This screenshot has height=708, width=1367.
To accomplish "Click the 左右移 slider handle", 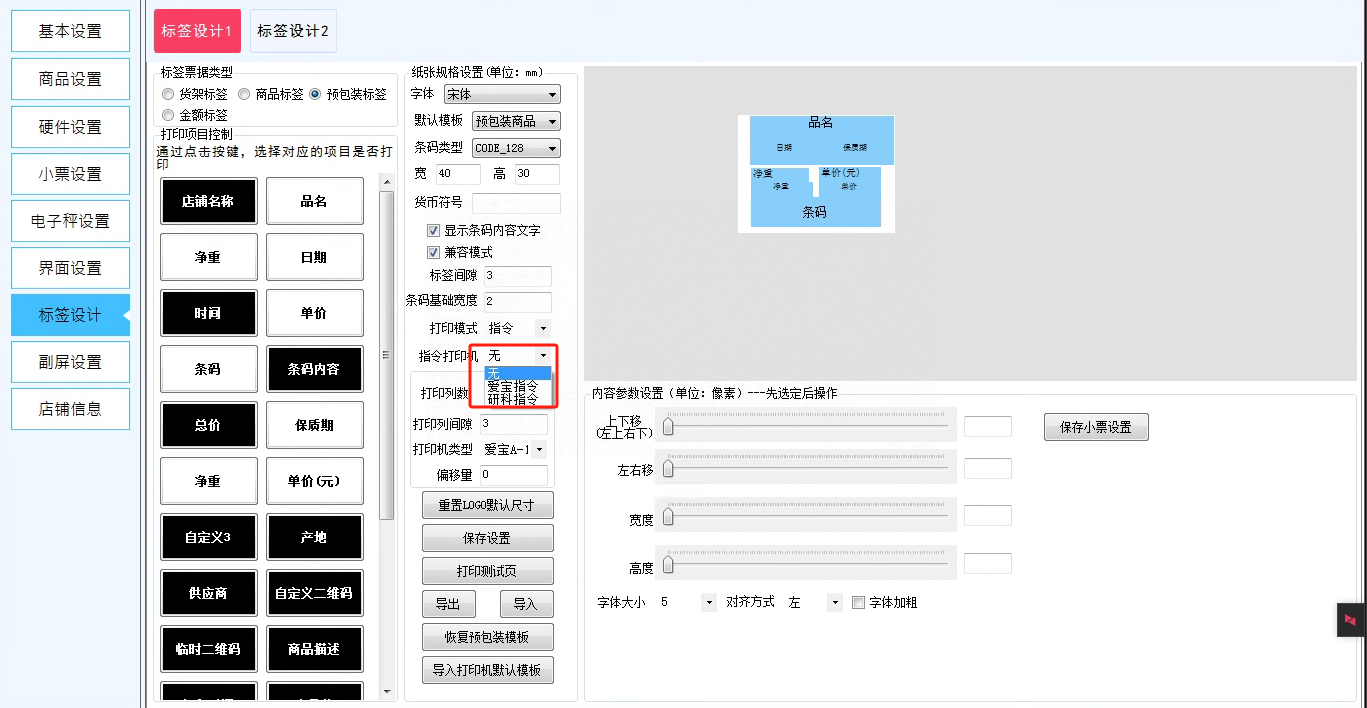I will tap(668, 469).
